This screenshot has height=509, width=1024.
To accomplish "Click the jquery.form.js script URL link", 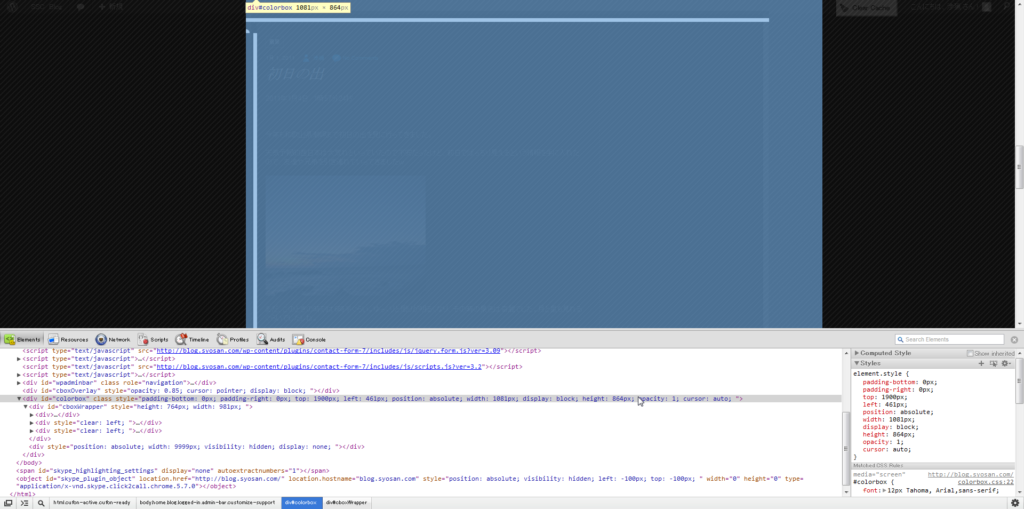I will coord(328,351).
